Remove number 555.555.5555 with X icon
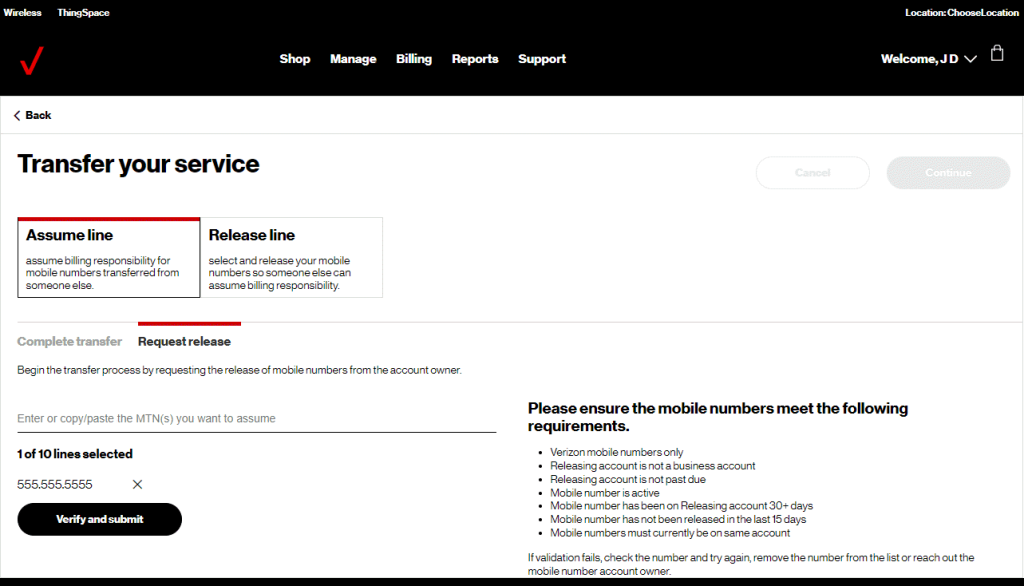This screenshot has width=1024, height=586. coord(137,485)
